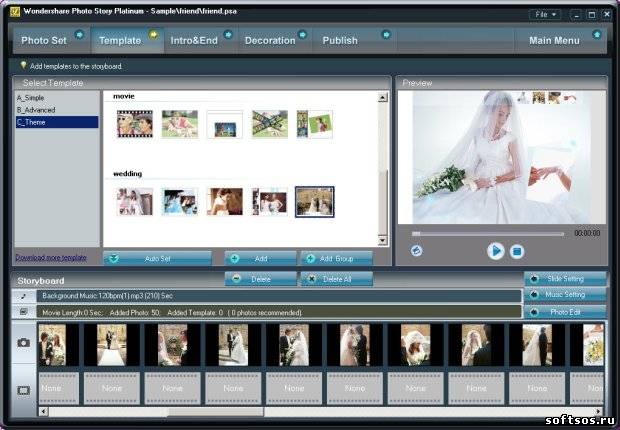Click the arrow icon on Decoration tab
620x430 pixels.
302,35
